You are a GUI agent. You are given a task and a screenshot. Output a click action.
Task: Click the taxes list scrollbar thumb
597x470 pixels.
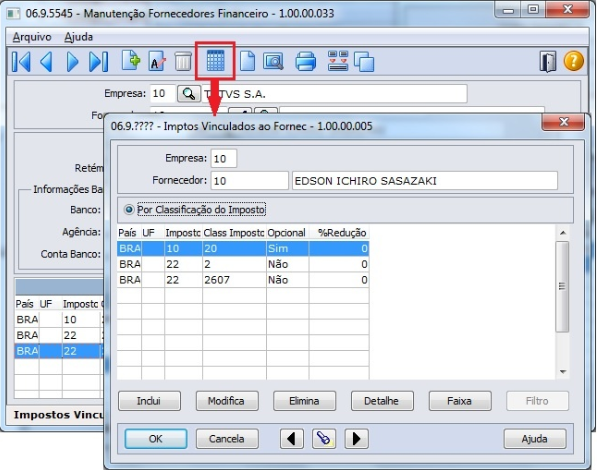[562, 286]
